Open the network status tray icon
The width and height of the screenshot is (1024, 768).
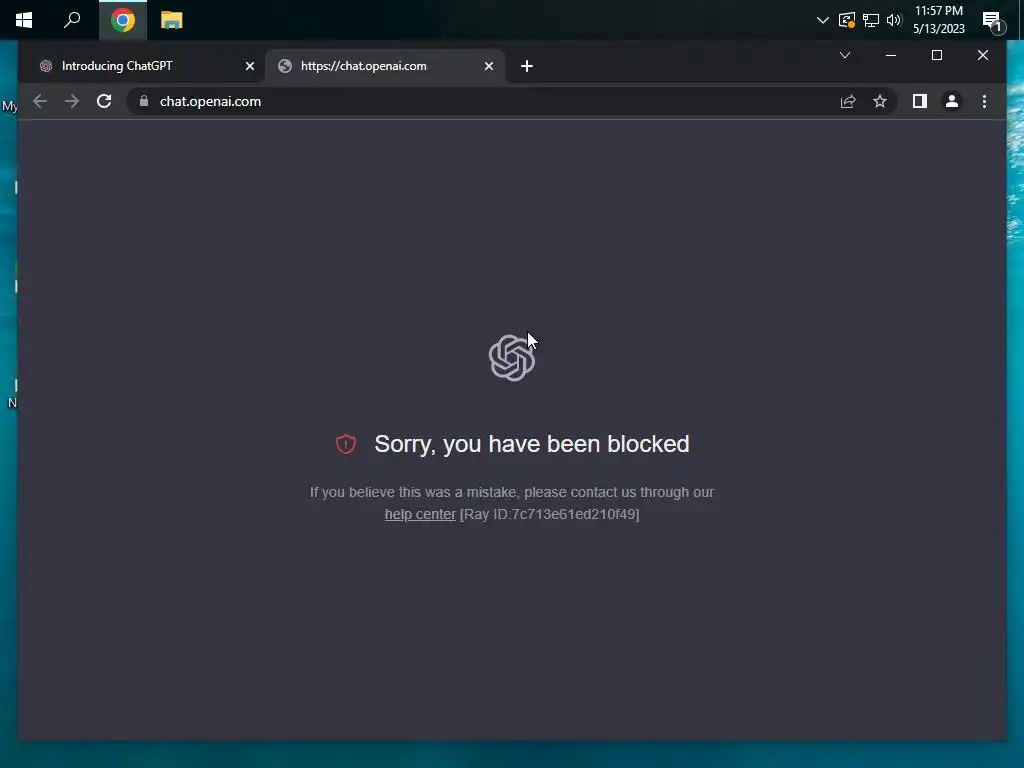click(x=871, y=20)
